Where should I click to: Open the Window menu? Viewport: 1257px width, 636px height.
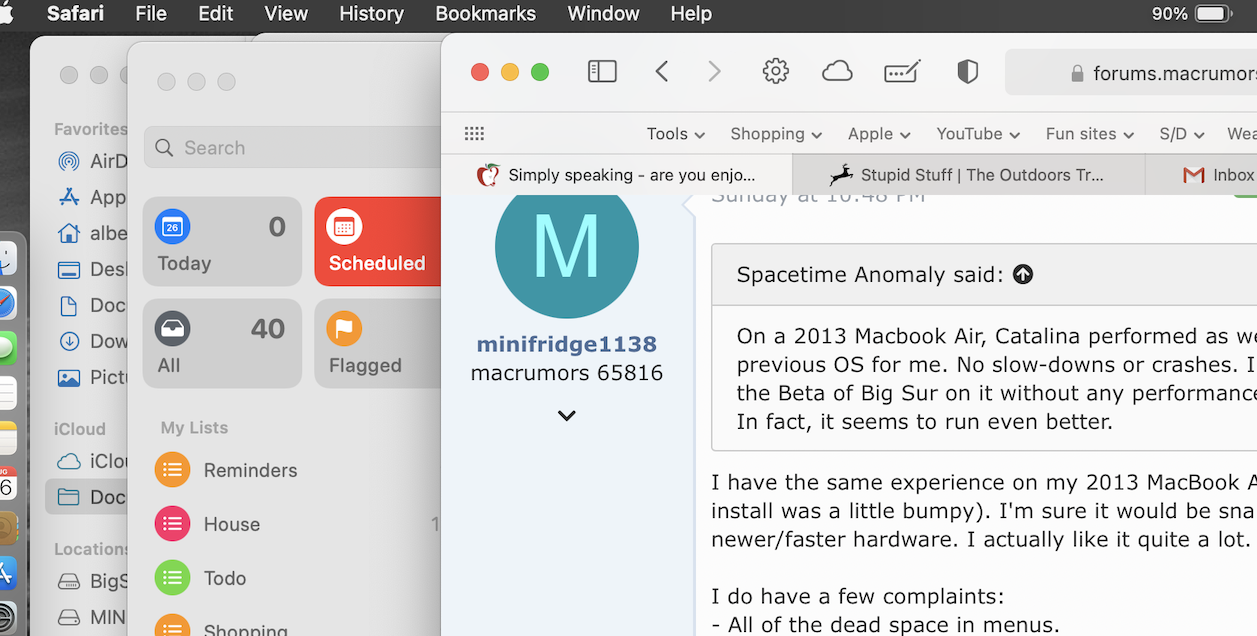(x=603, y=14)
